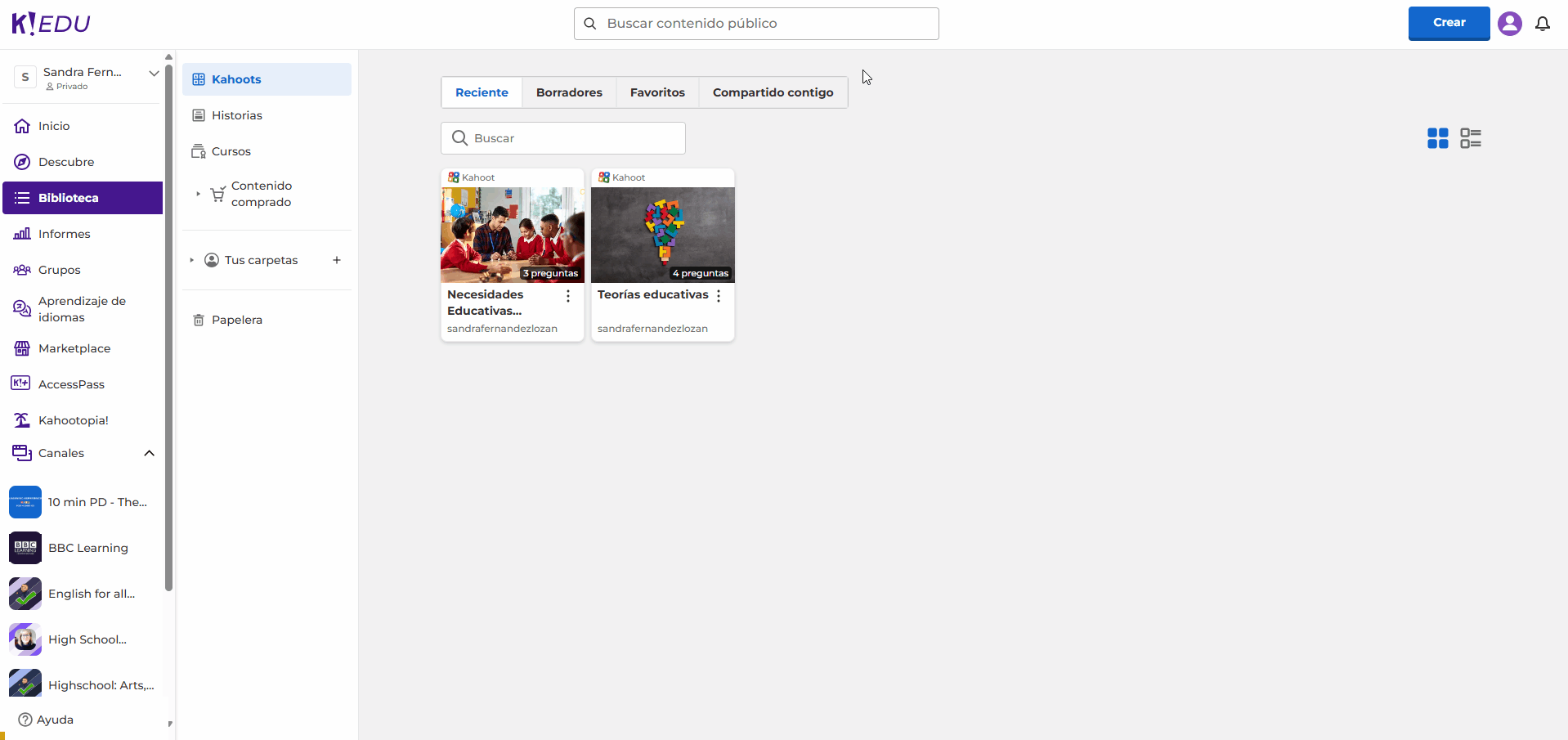Open the Informes section
This screenshot has width=1568, height=740.
coord(64,234)
